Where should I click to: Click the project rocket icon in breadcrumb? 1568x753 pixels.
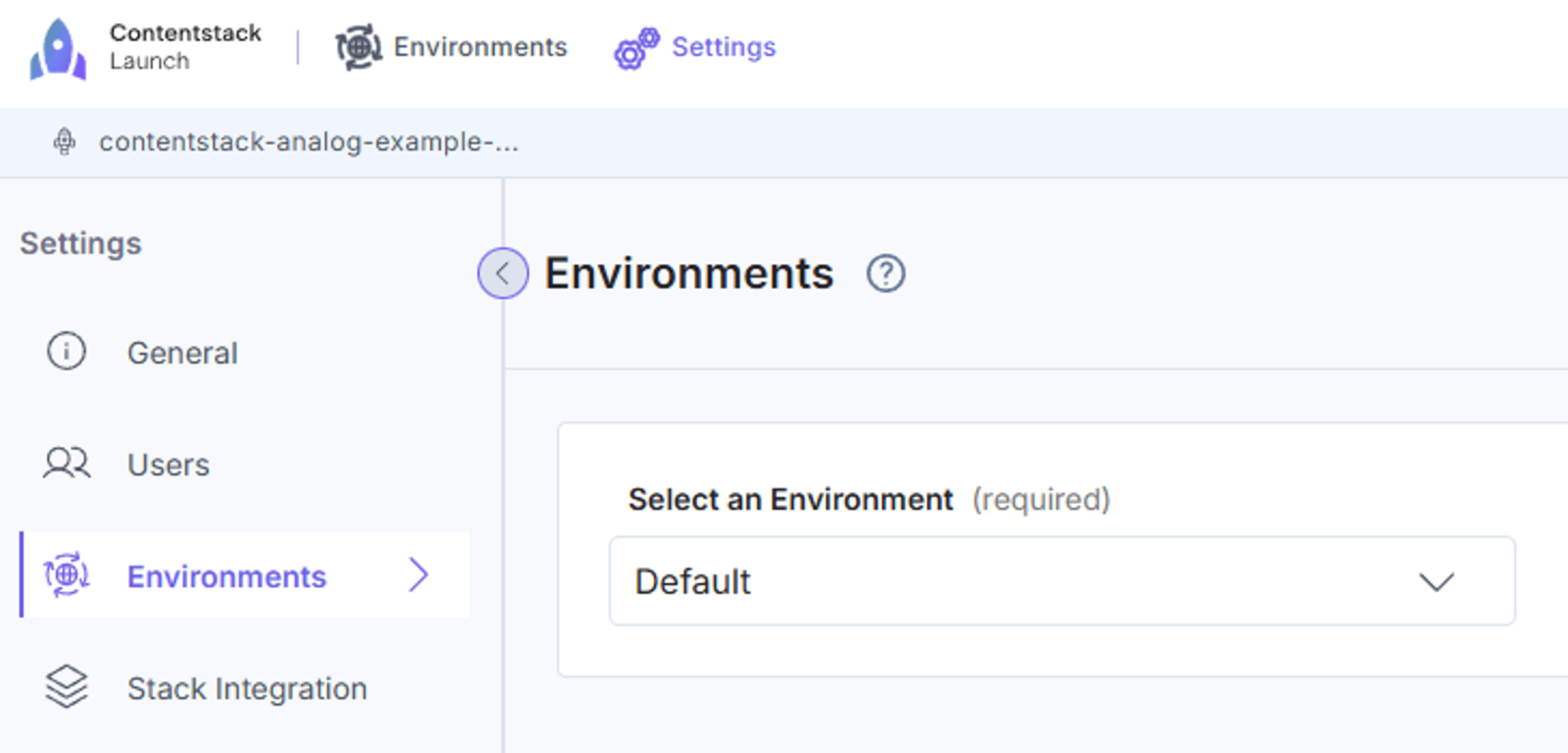pyautogui.click(x=64, y=142)
